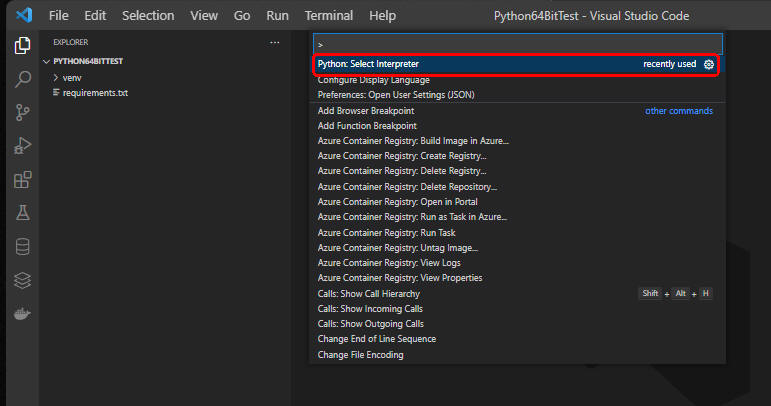Open the Edit menu
This screenshot has height=406, width=771.
(x=95, y=16)
